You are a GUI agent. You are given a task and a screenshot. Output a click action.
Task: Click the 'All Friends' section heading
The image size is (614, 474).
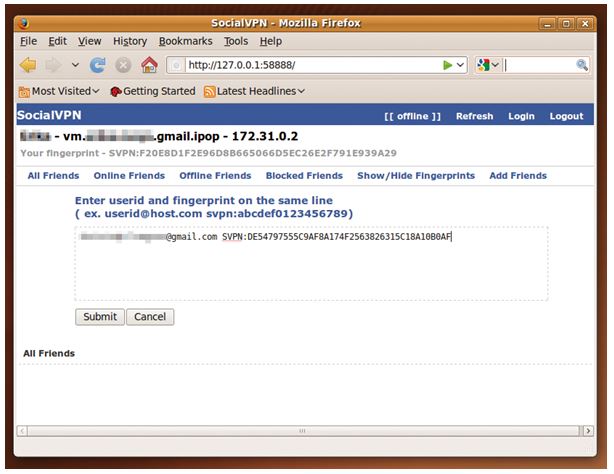coord(49,353)
